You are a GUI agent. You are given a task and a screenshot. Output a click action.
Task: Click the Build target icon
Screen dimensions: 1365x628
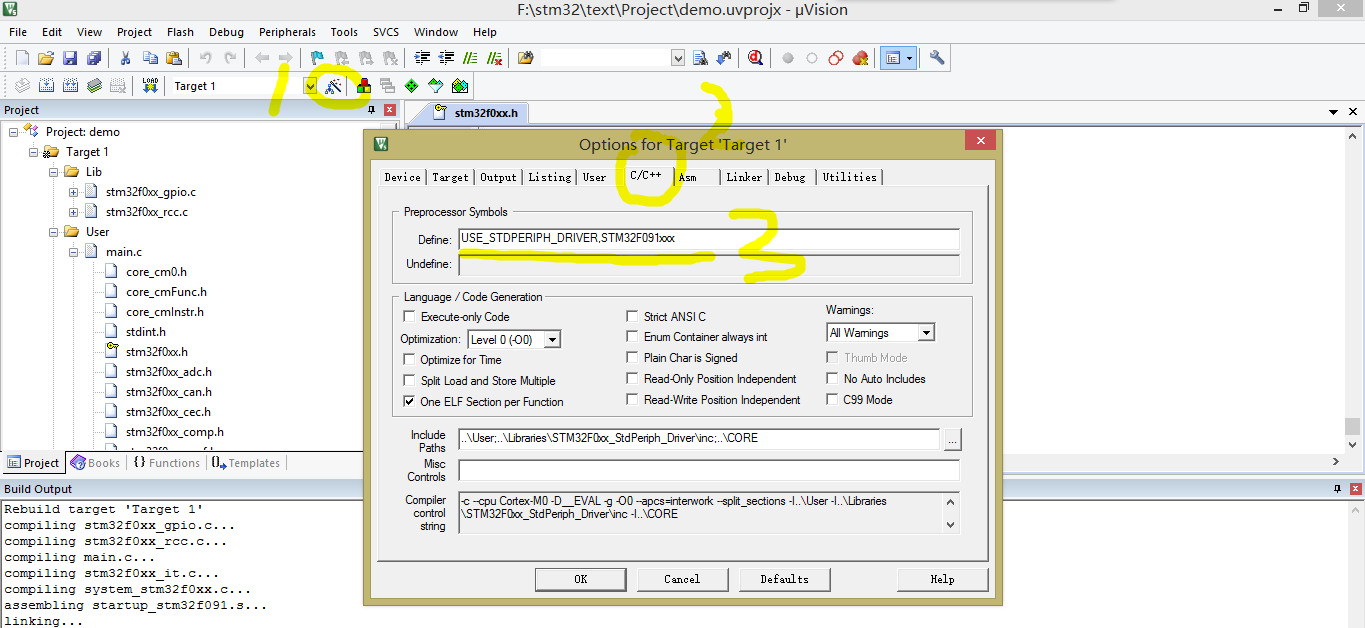[x=46, y=86]
